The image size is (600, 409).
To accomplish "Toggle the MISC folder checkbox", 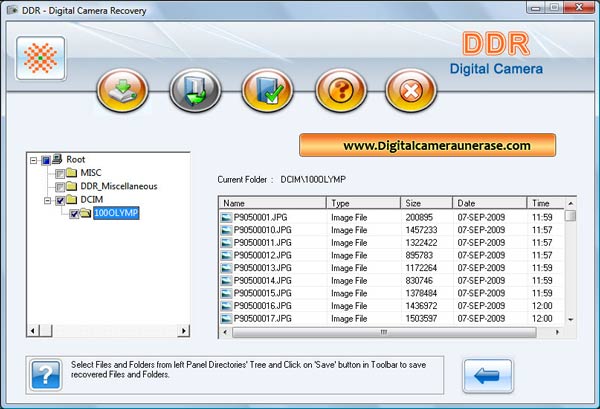I will pos(60,174).
